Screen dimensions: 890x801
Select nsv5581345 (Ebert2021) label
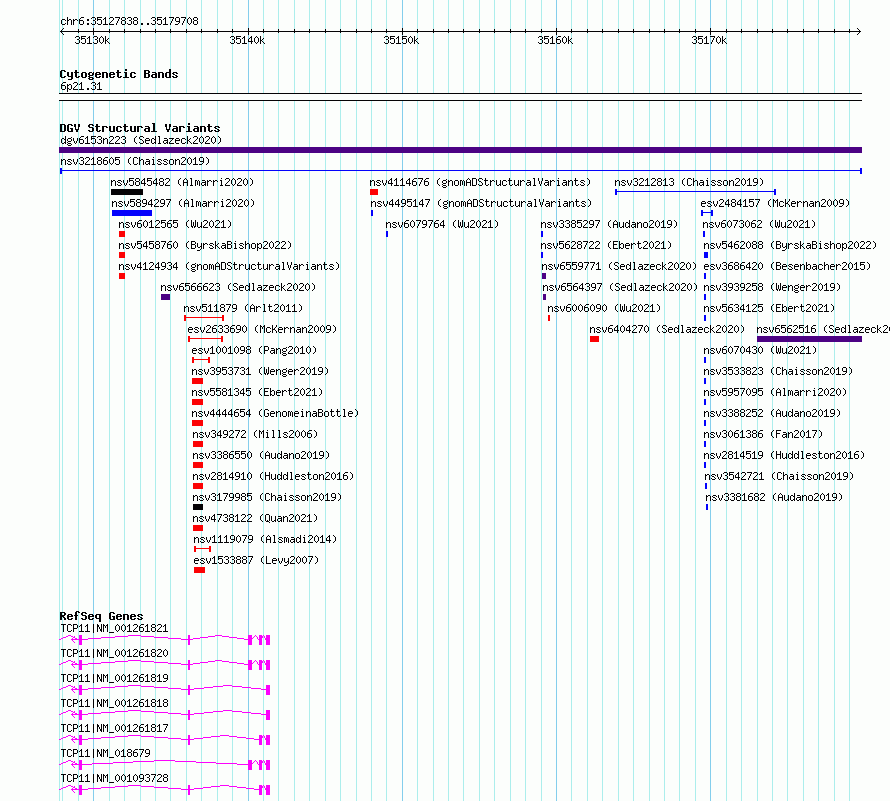click(x=257, y=392)
